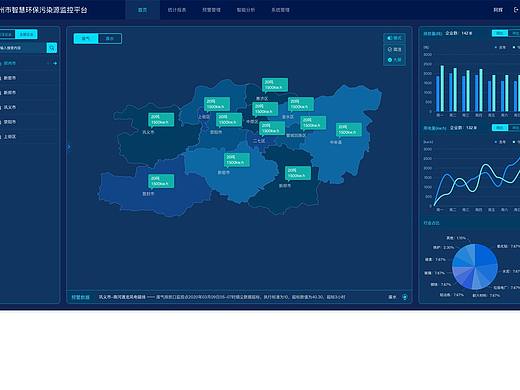Click the cyan search magnifier button
The height and width of the screenshot is (390, 520).
point(52,48)
